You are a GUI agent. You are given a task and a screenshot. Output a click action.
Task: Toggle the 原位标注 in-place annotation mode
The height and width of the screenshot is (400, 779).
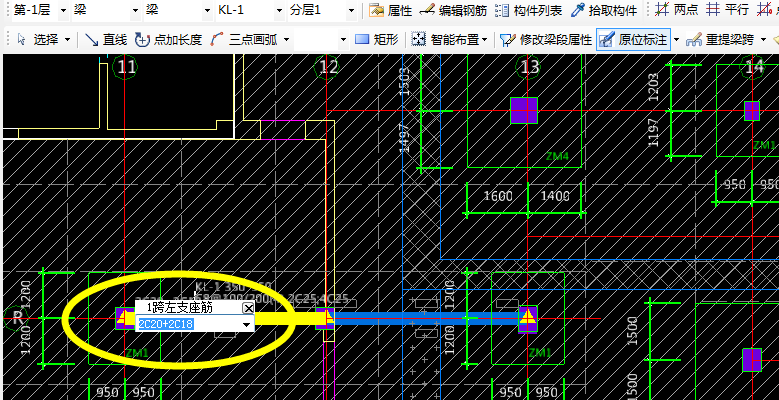click(632, 40)
